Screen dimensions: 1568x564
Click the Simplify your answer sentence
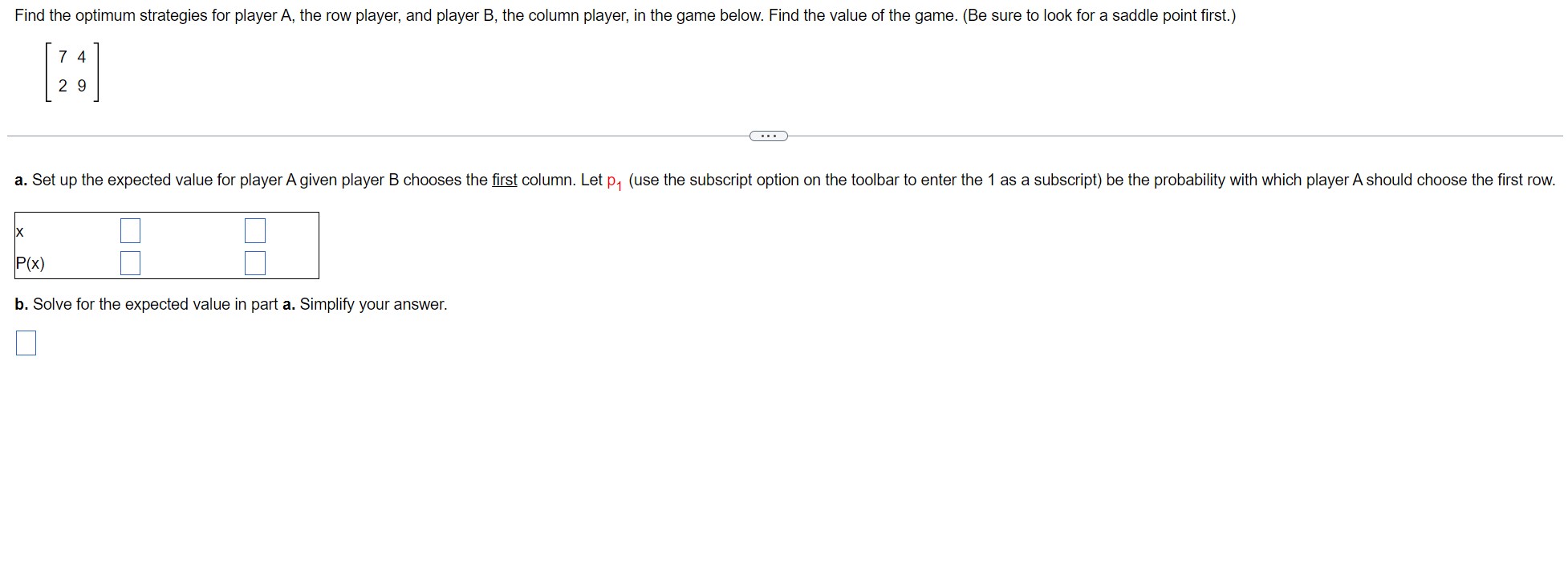coord(373,305)
